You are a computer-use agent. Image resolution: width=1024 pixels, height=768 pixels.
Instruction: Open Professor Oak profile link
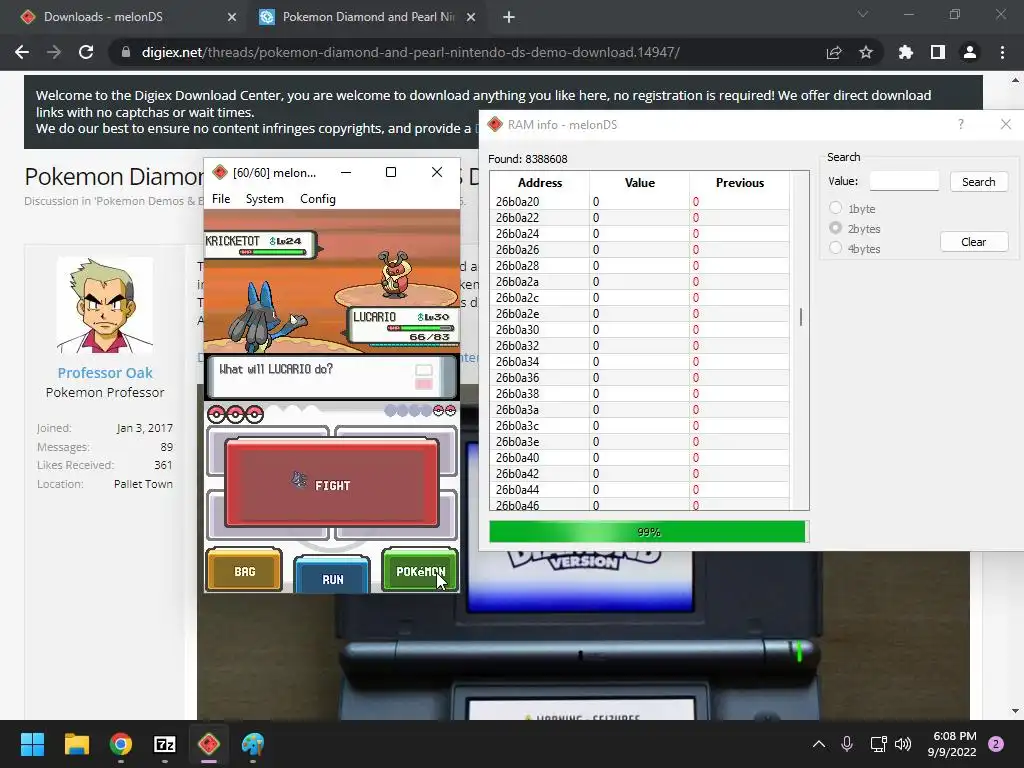[104, 373]
